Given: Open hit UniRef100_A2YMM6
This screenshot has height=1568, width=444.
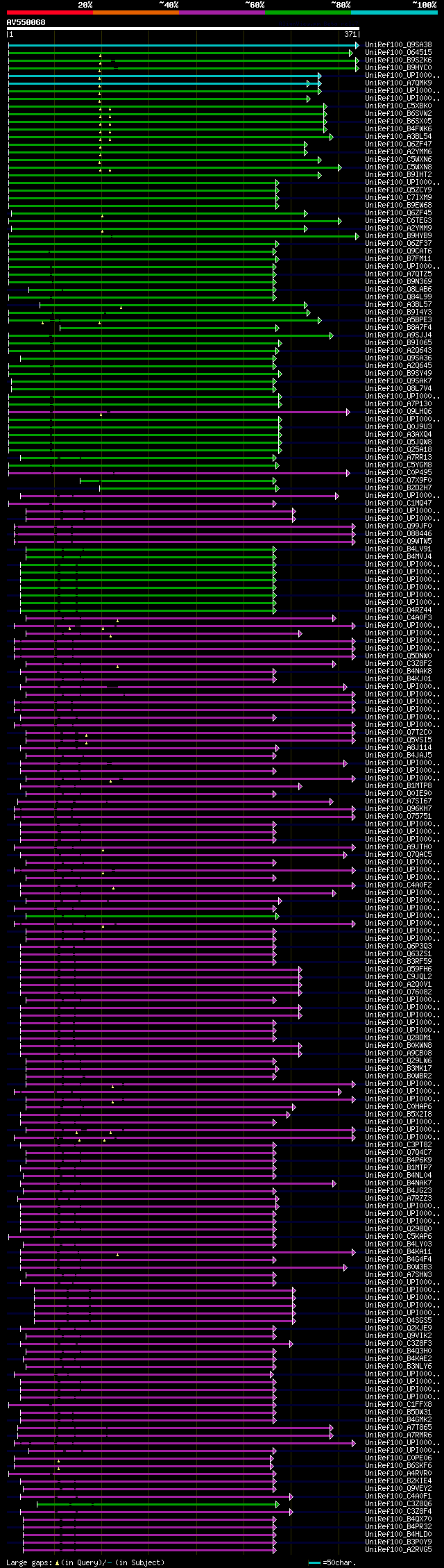Looking at the screenshot, I should tap(398, 151).
